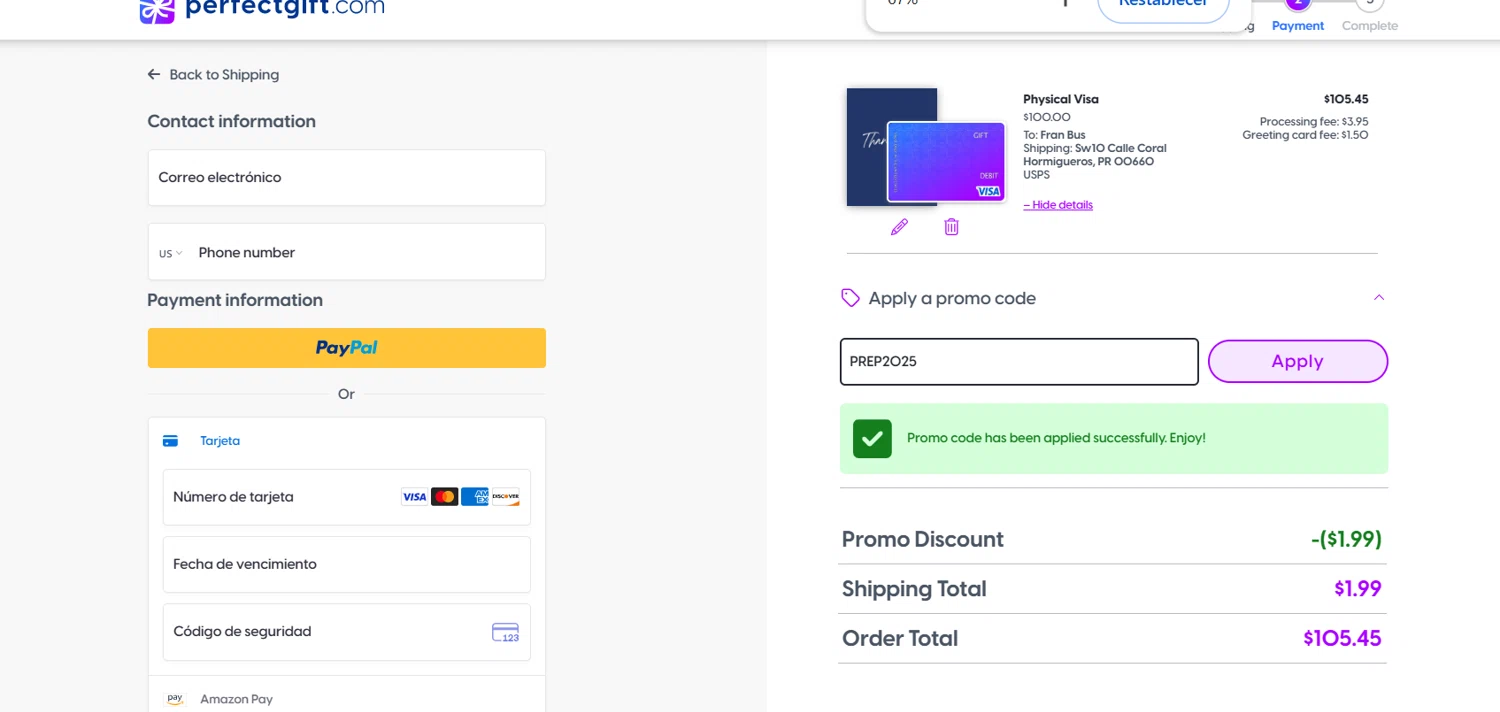The image size is (1500, 712).
Task: Click the Order Total amount $105.45
Action: (1342, 638)
